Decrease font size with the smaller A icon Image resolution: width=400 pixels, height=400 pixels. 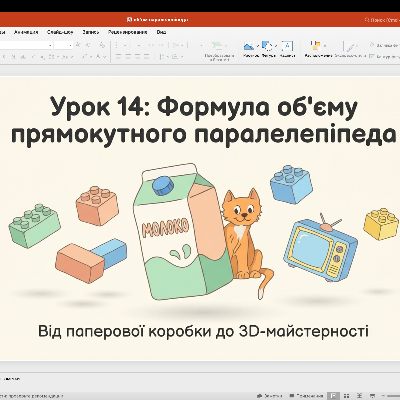(88, 45)
